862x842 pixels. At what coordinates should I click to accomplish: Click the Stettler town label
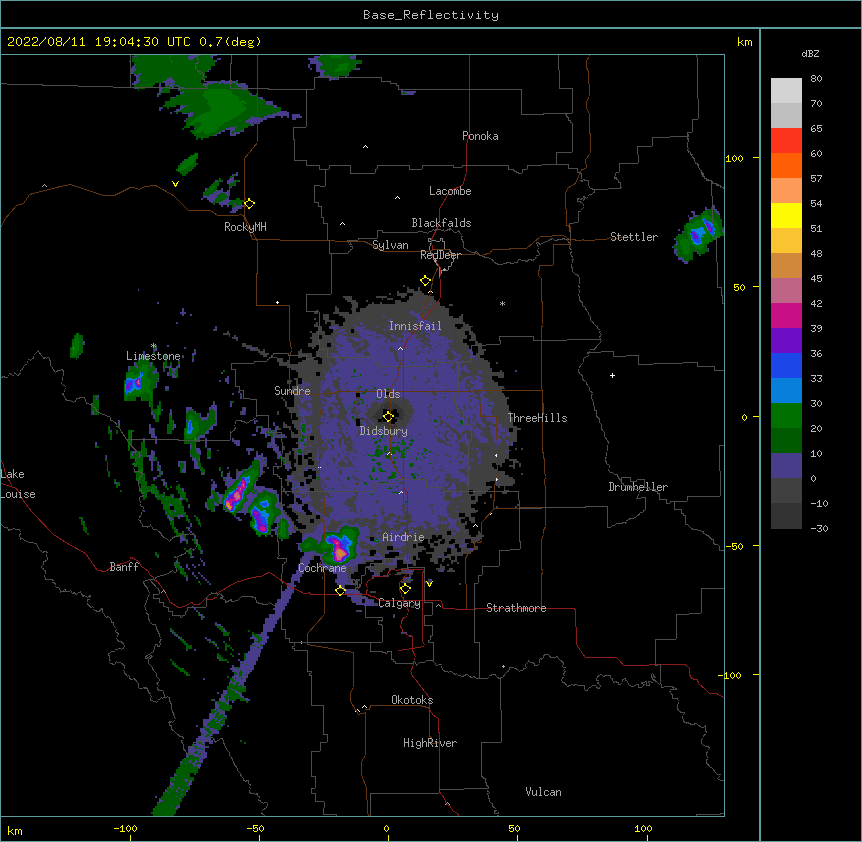tap(634, 237)
